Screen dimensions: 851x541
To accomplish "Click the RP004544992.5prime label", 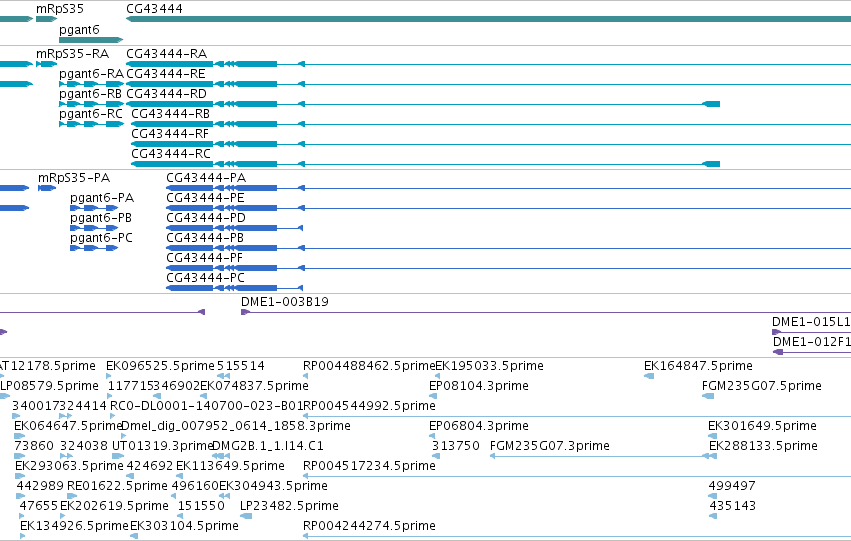I will point(369,406).
